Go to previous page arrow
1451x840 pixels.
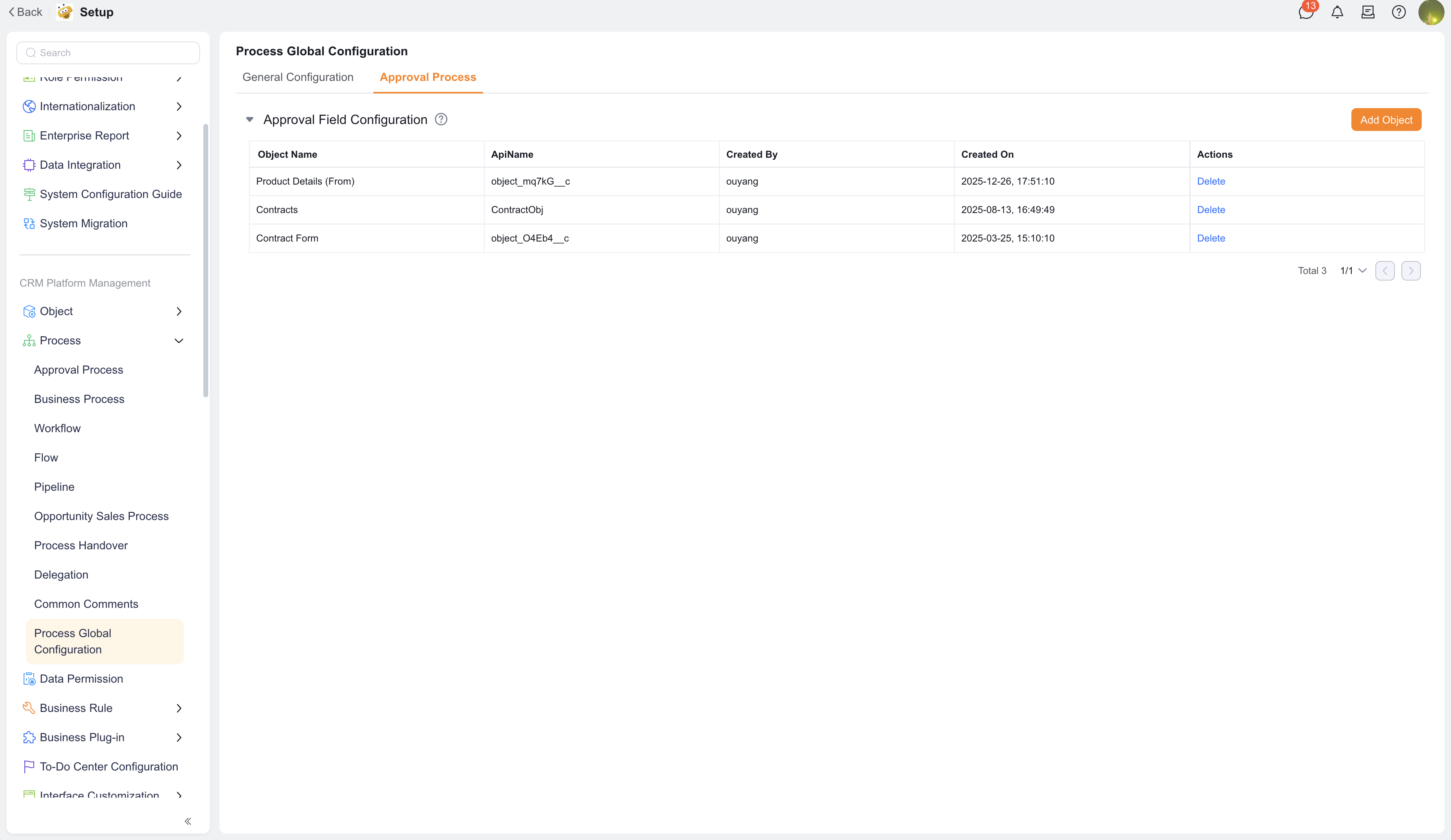[x=1385, y=271]
